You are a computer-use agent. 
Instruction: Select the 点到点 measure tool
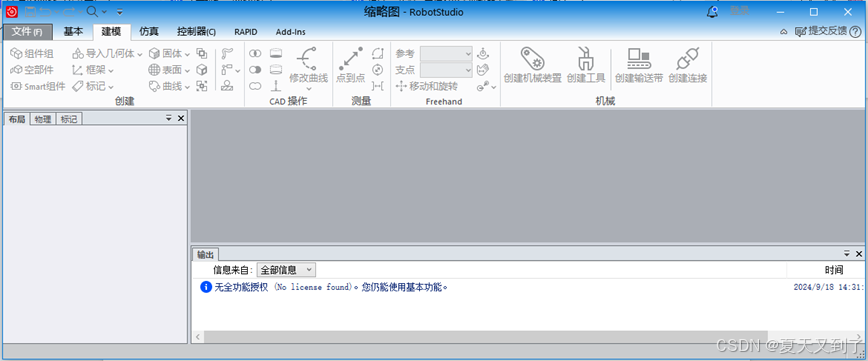[350, 66]
